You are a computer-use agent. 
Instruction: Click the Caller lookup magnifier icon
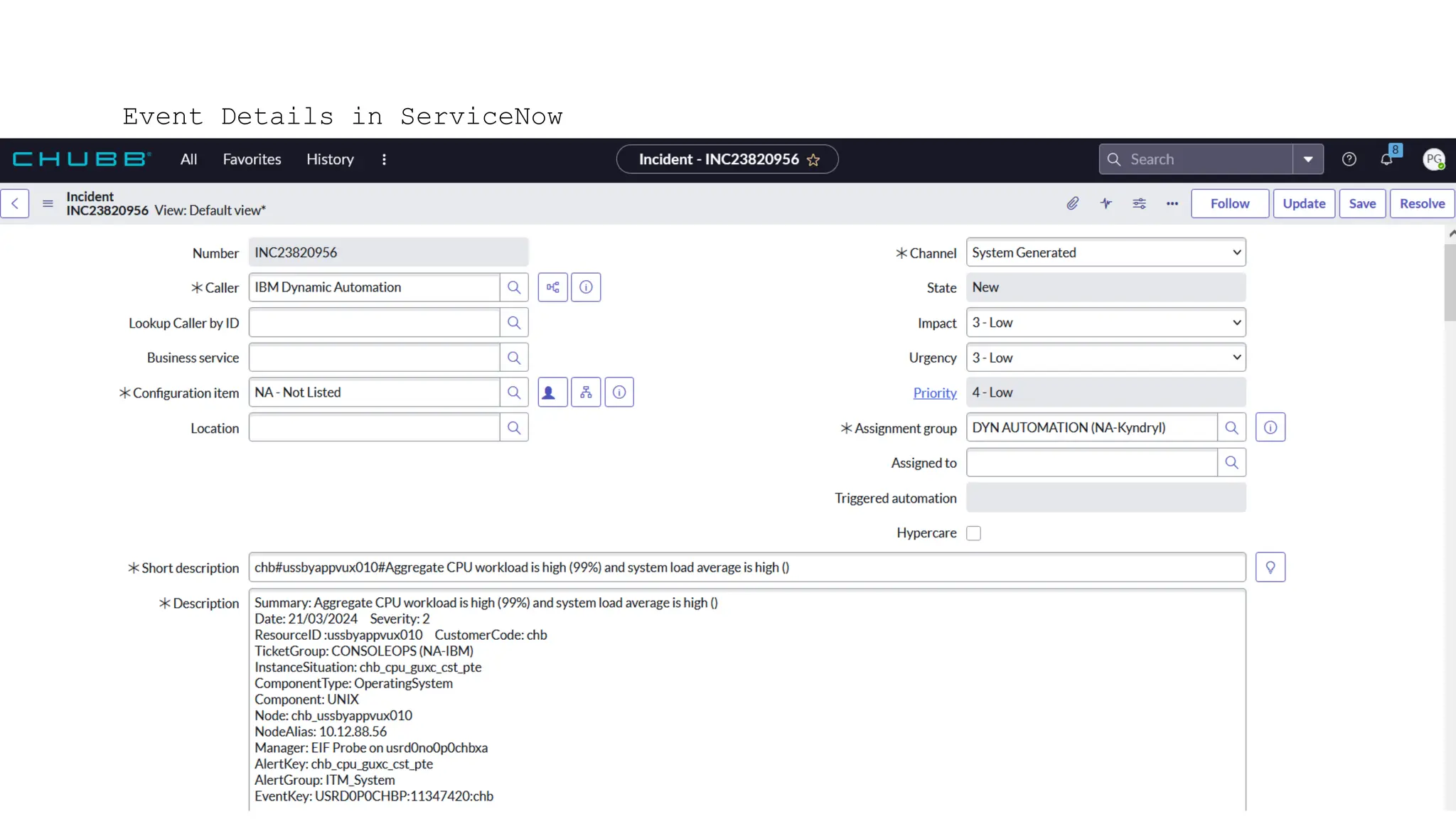pos(514,287)
